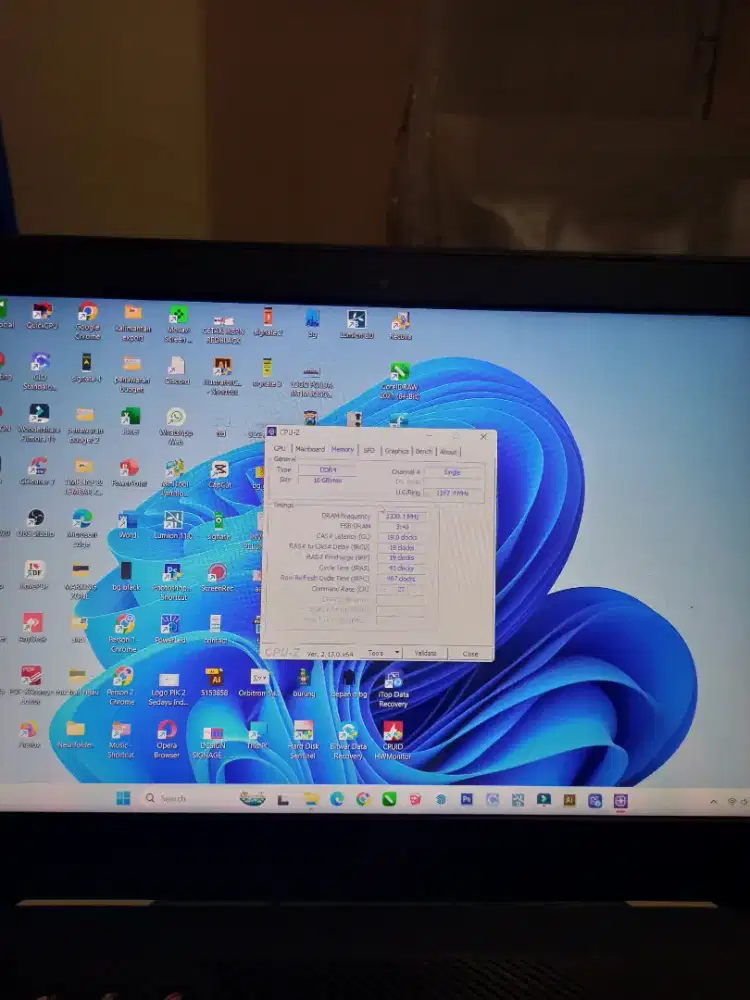Open the Mainboard tab in CPU-Z
750x1000 pixels.
310,449
